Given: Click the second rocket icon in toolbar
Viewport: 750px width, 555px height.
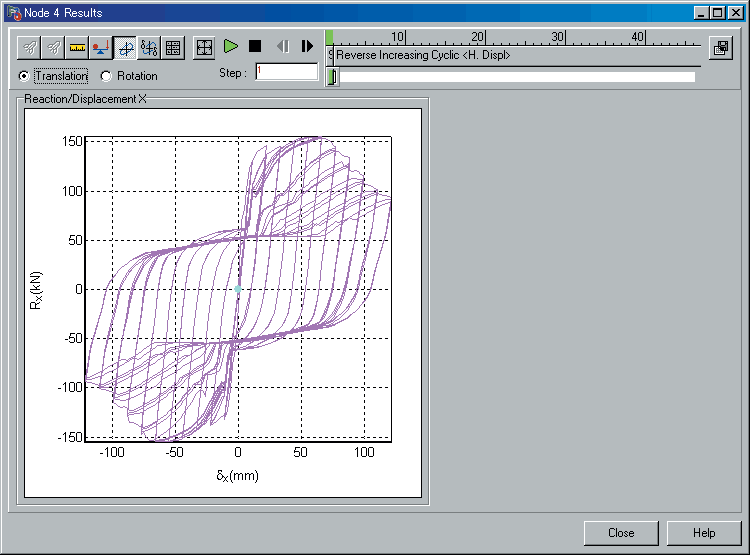Looking at the screenshot, I should (54, 47).
